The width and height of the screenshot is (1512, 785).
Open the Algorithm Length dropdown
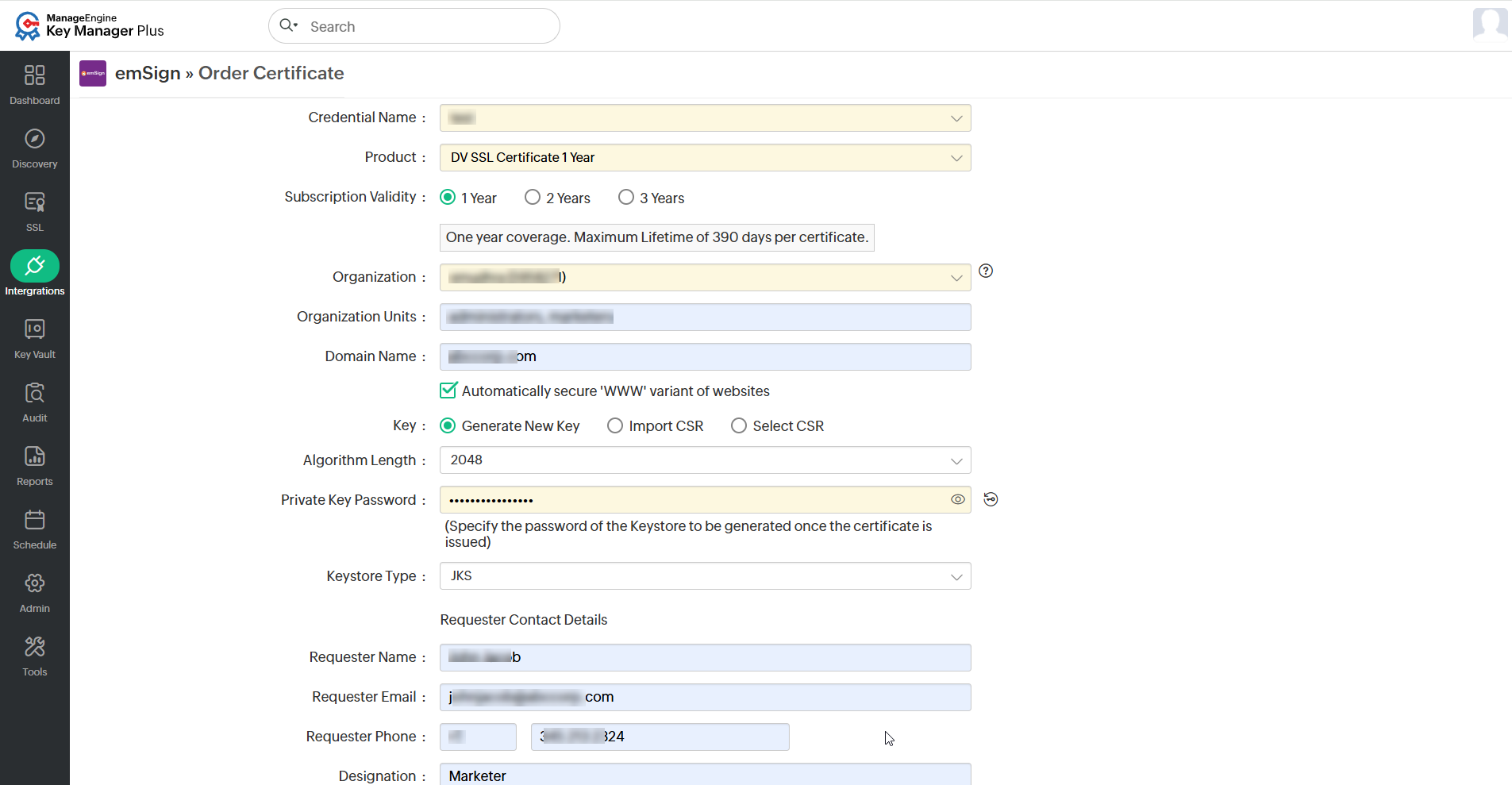point(706,460)
